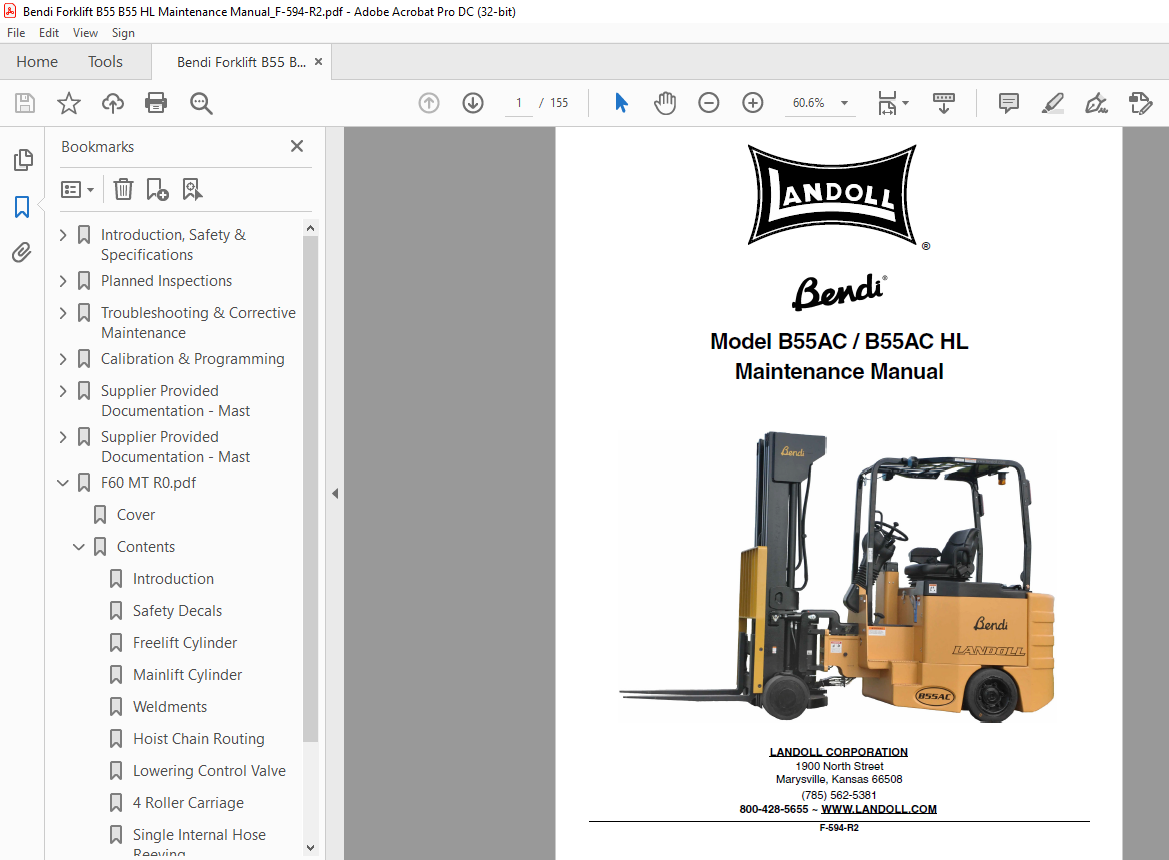This screenshot has width=1169, height=860.
Task: Jump to the Introduction bookmark
Action: point(173,579)
